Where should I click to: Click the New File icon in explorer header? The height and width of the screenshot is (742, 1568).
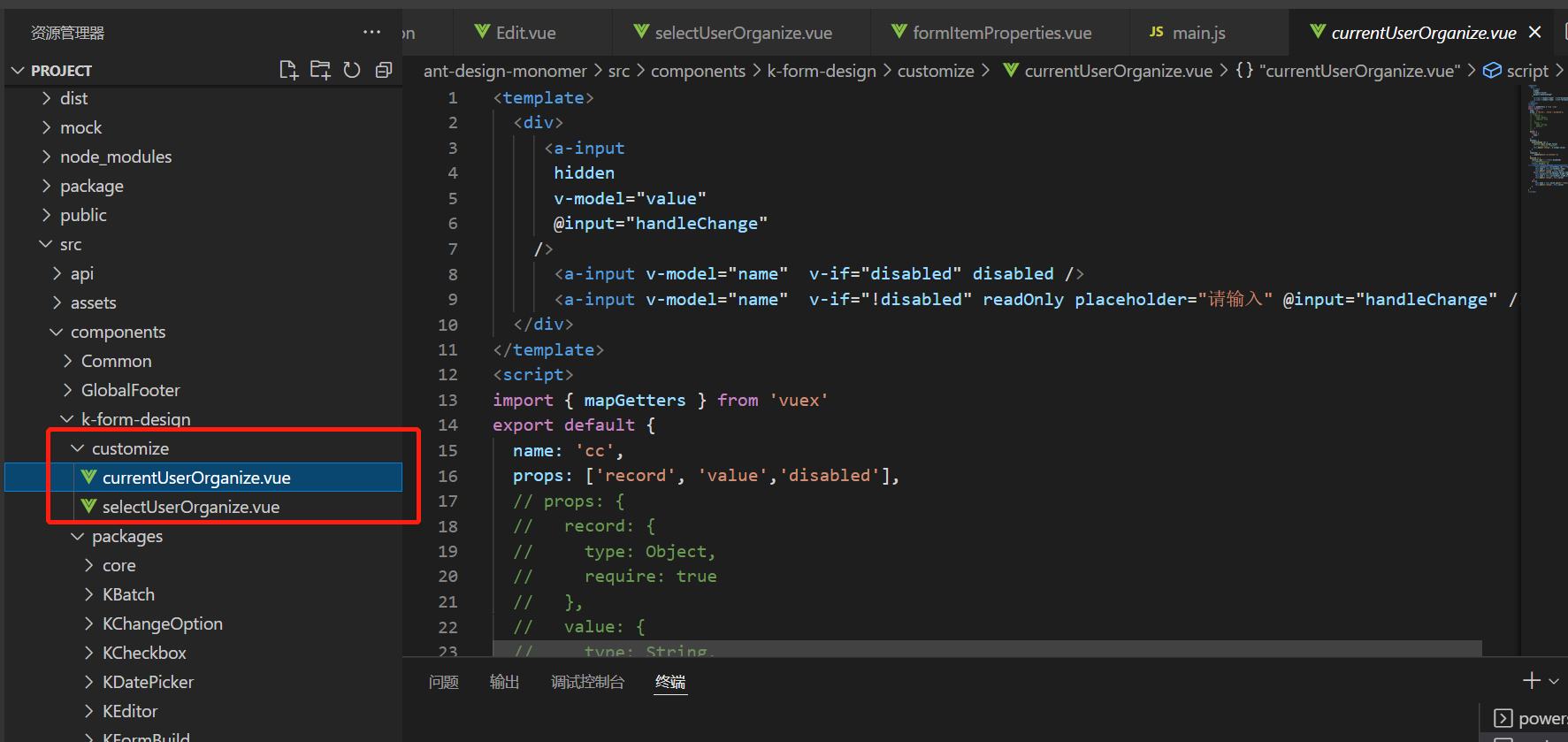tap(288, 70)
